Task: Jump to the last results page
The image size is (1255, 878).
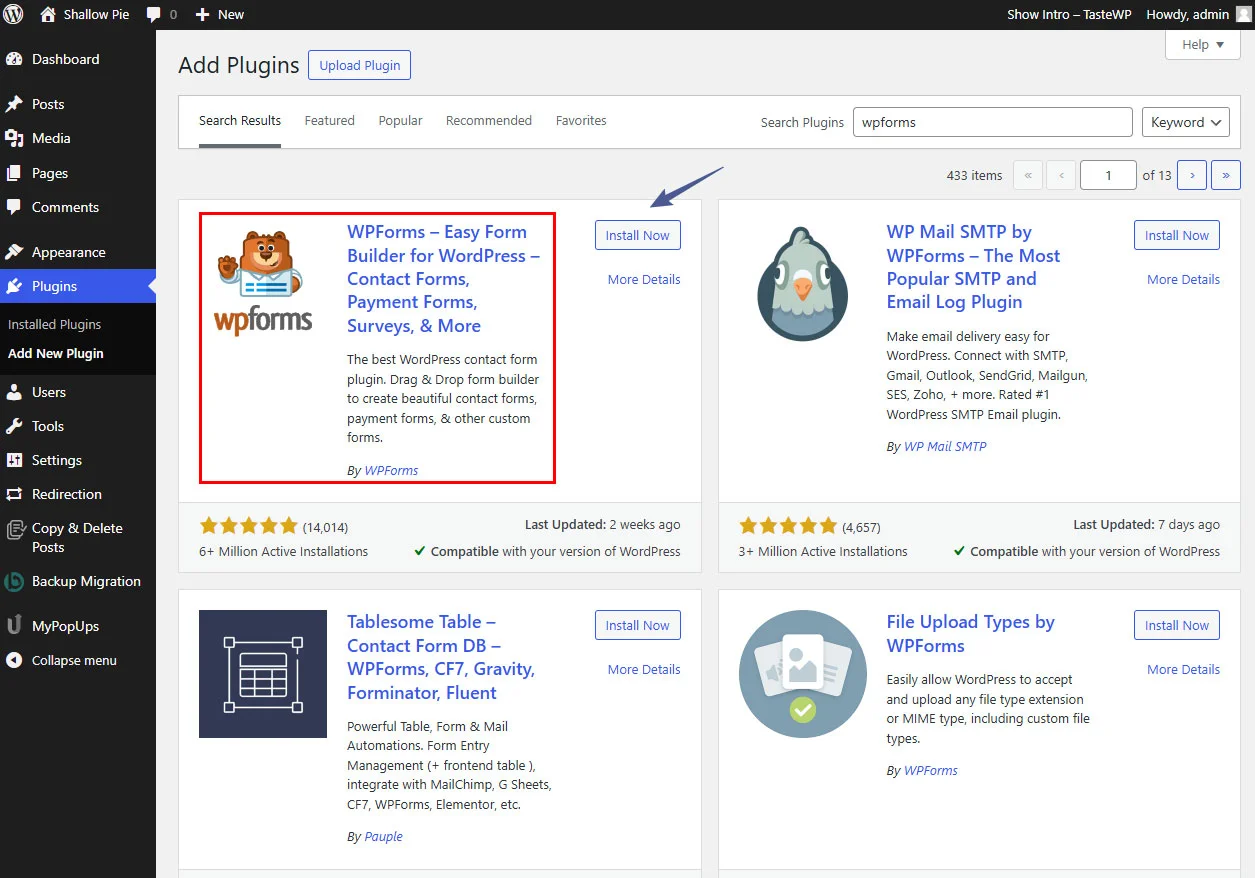Action: pos(1225,175)
